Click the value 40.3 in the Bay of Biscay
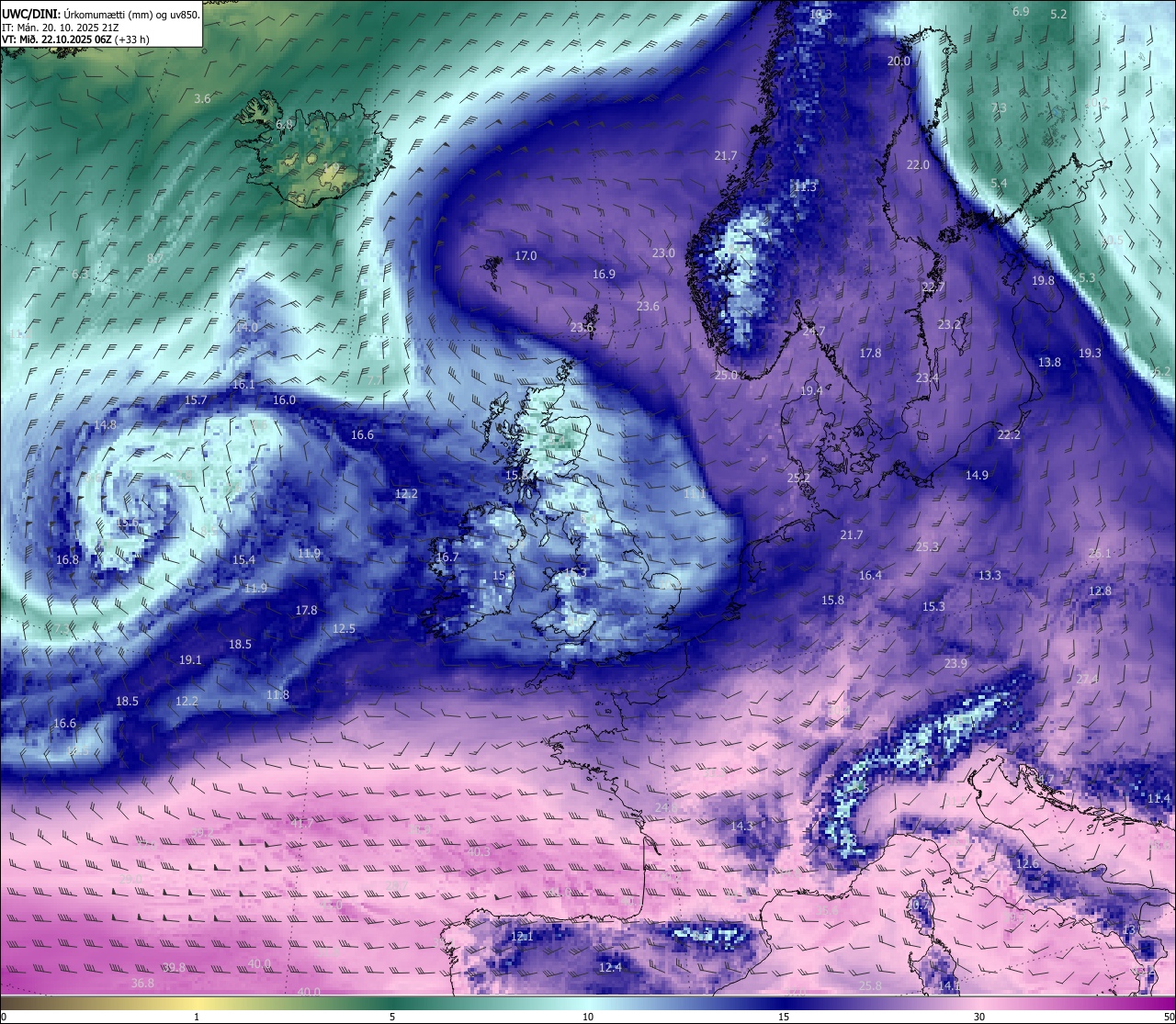Image resolution: width=1176 pixels, height=1024 pixels. [479, 852]
